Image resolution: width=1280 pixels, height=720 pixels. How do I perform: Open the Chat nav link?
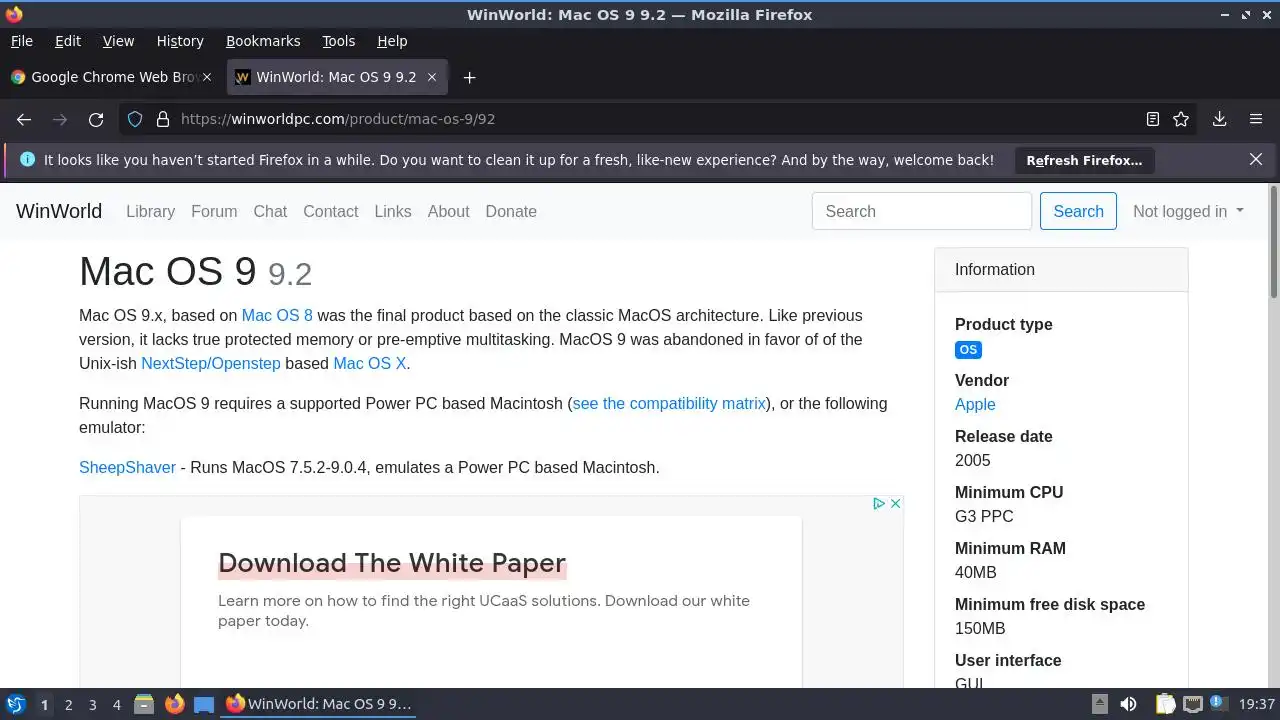270,211
